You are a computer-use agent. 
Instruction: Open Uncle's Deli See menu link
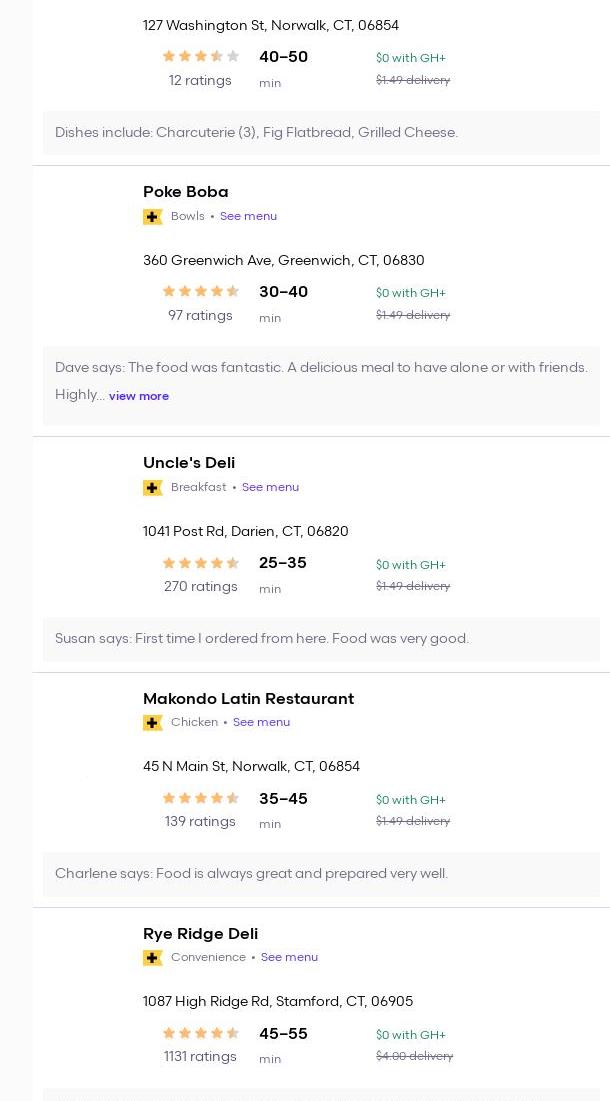click(x=270, y=487)
